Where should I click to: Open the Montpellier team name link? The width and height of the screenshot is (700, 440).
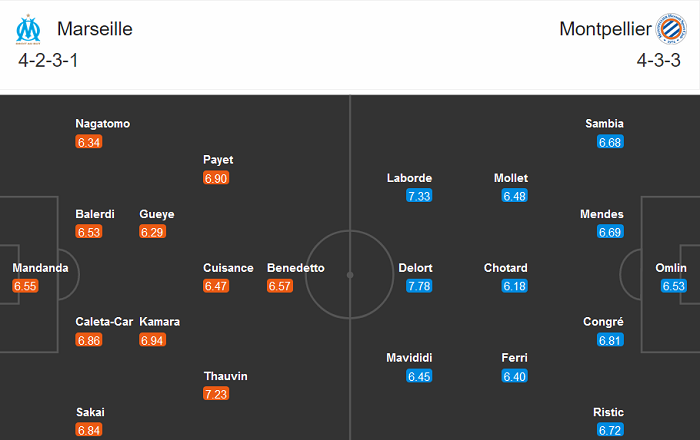point(603,29)
